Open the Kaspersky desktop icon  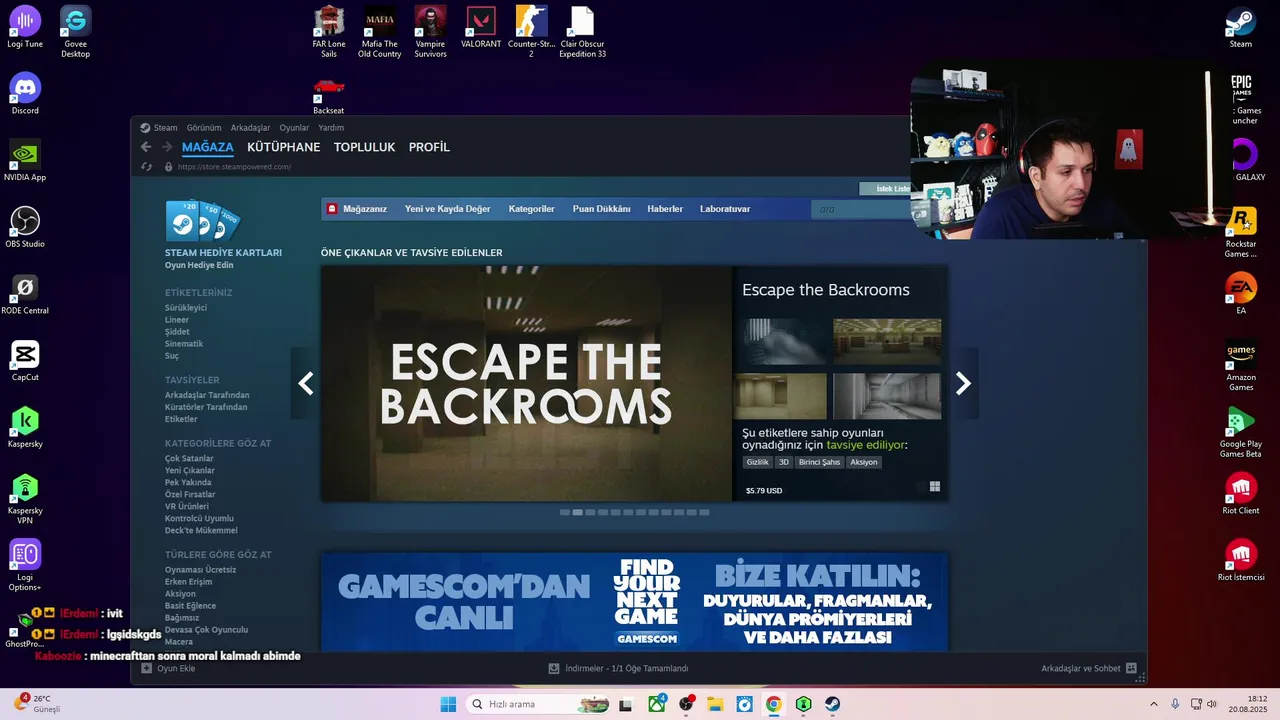pyautogui.click(x=25, y=427)
